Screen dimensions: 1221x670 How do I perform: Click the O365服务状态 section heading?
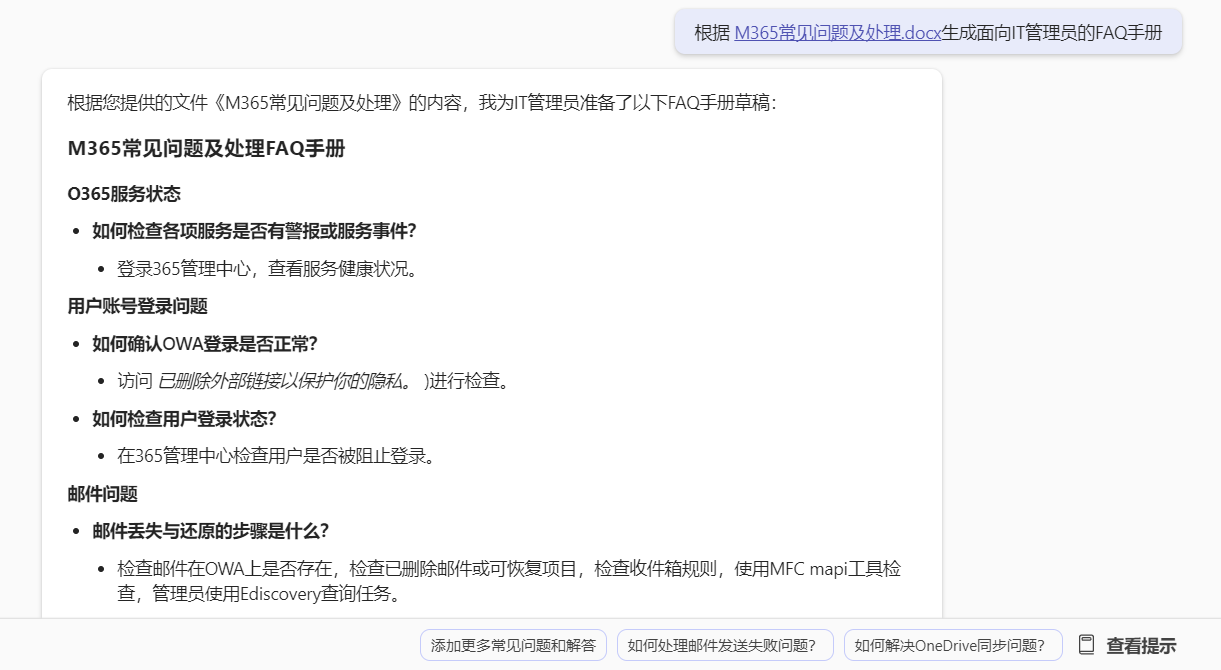[x=124, y=194]
